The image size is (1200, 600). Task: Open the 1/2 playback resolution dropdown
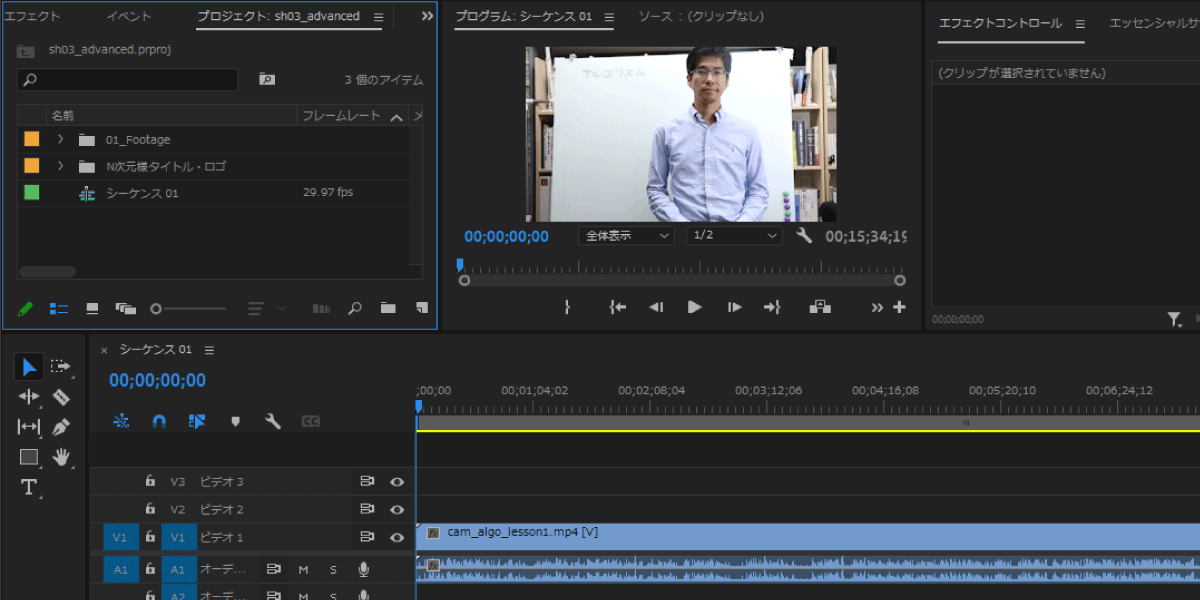pos(733,236)
